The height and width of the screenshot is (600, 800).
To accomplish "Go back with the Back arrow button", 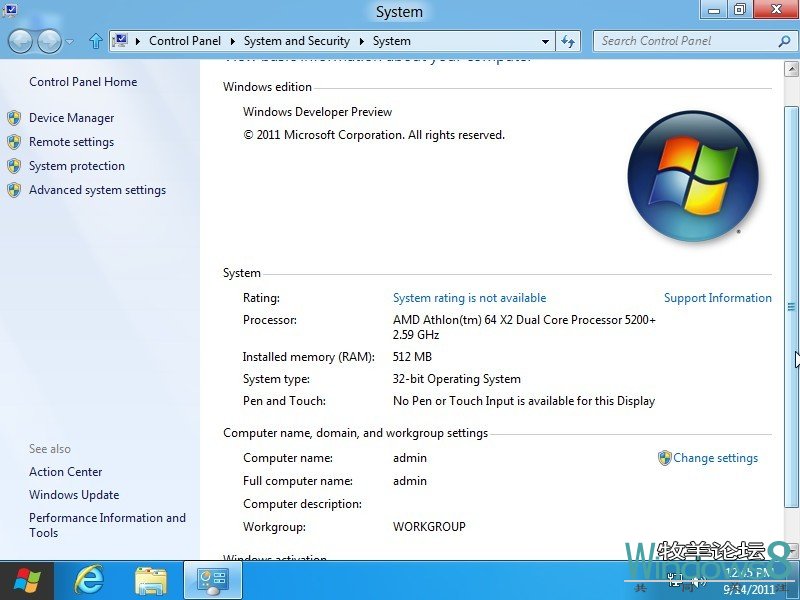I will click(x=21, y=41).
